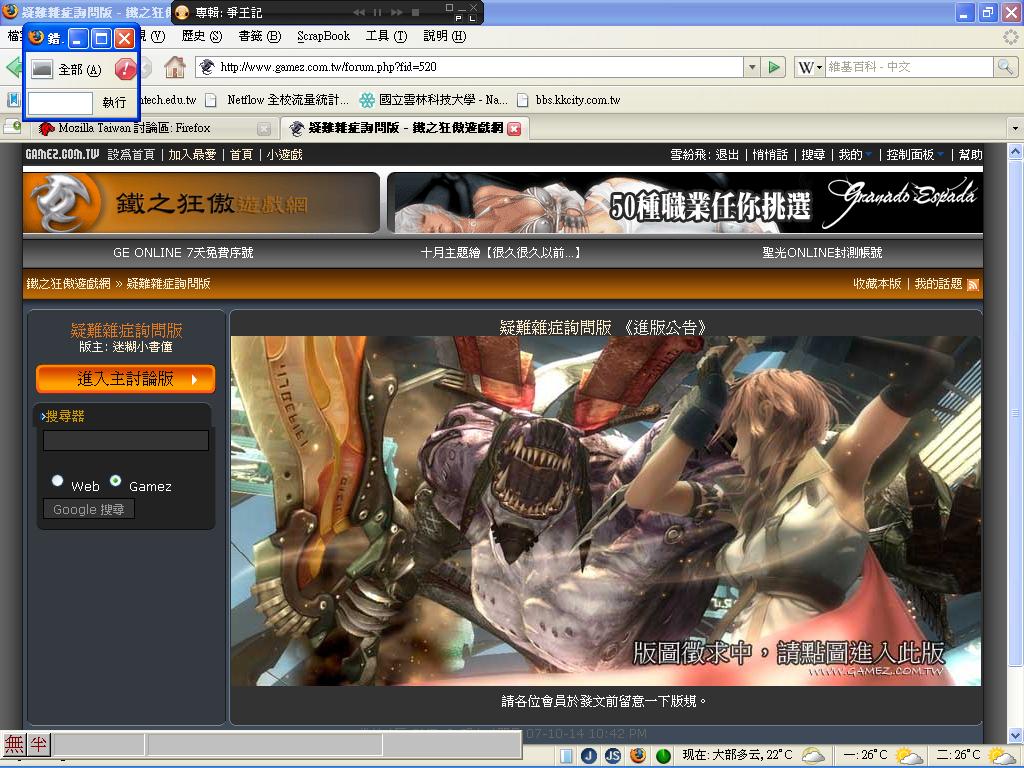Click the 搜尋器 search text field
Screen dimensions: 1024x768
(125, 440)
